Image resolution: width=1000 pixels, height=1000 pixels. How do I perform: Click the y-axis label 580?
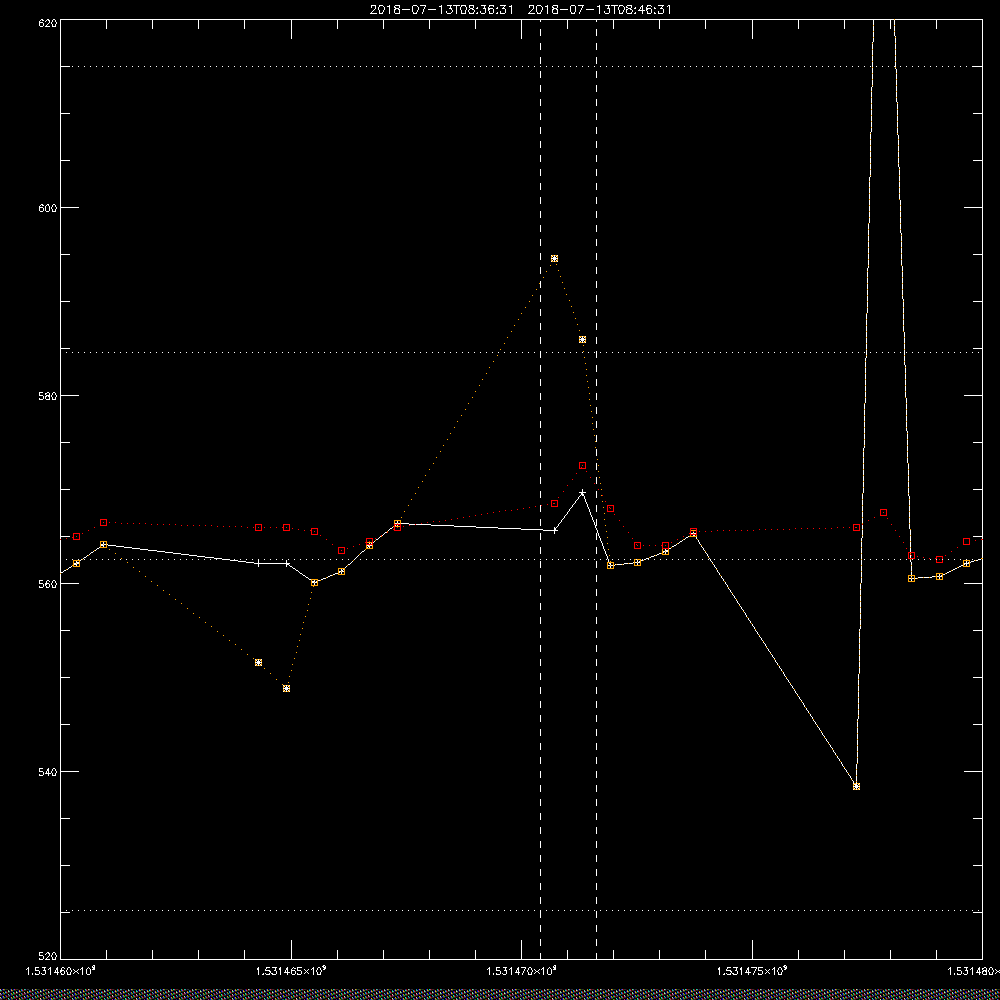48,395
